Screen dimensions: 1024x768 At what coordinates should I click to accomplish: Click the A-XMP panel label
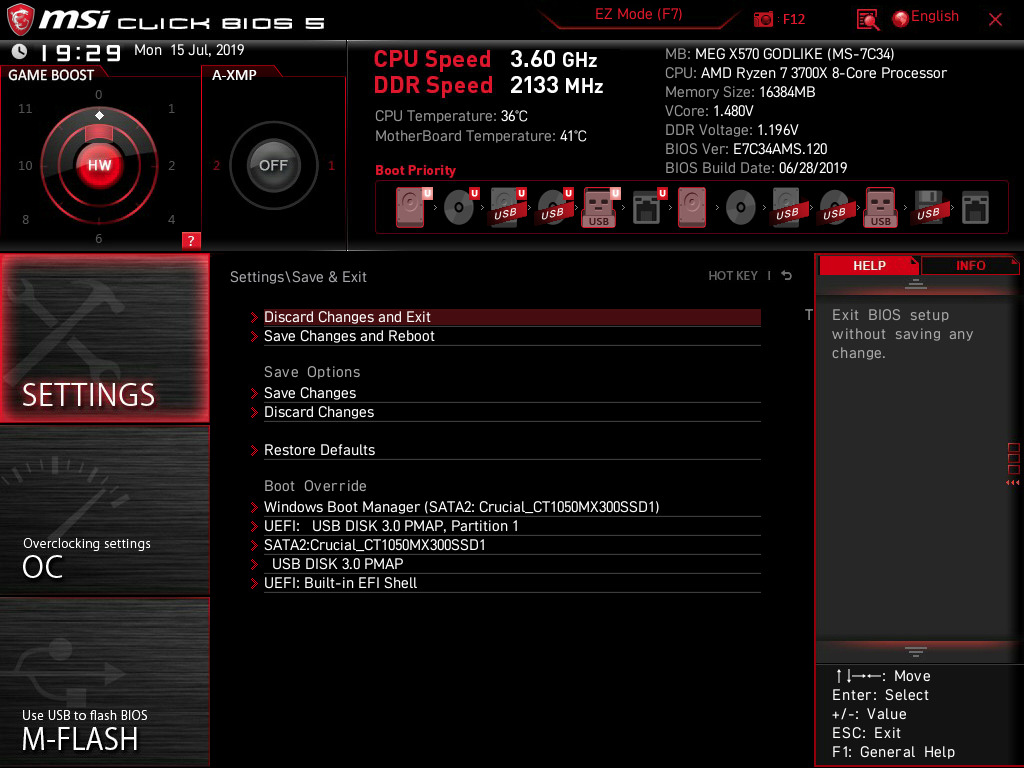[234, 75]
